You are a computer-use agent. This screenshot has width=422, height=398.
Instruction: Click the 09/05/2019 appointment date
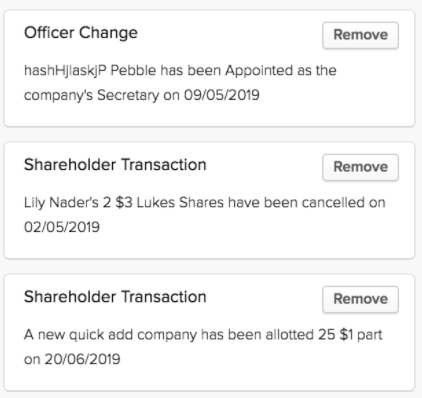coord(222,95)
